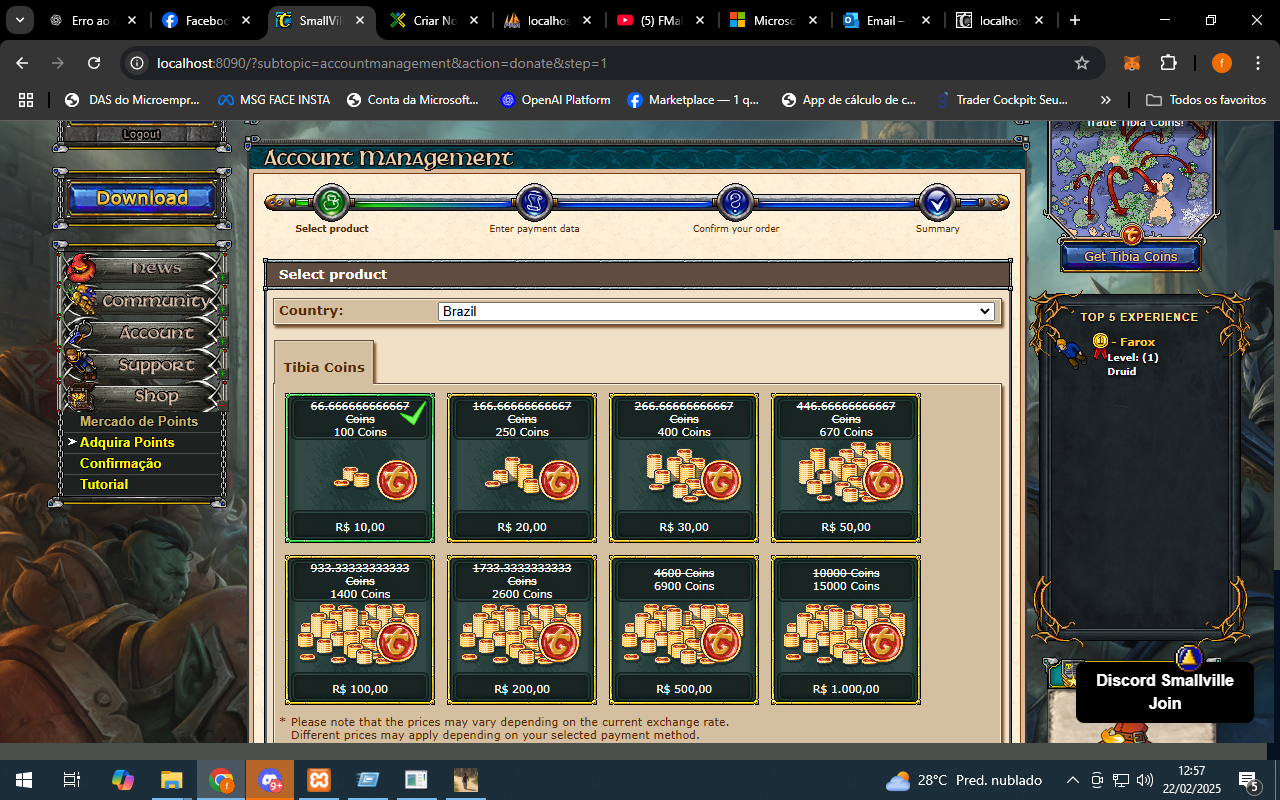This screenshot has height=800, width=1280.
Task: Open Task View on the taskbar
Action: pyautogui.click(x=72, y=780)
